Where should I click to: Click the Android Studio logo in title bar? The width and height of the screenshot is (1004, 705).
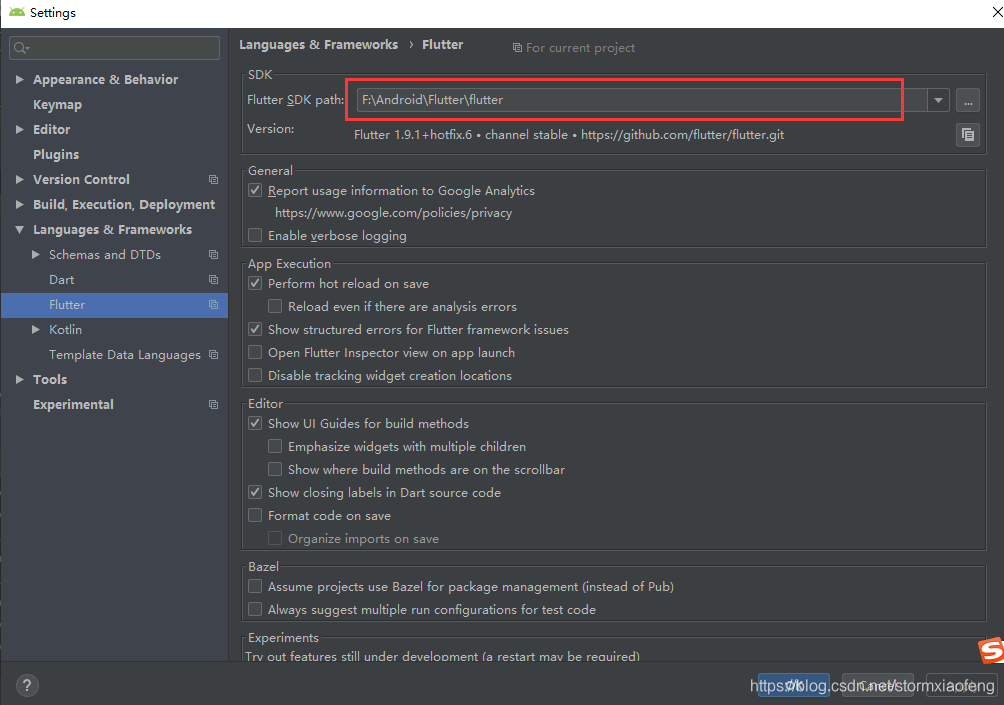(17, 12)
